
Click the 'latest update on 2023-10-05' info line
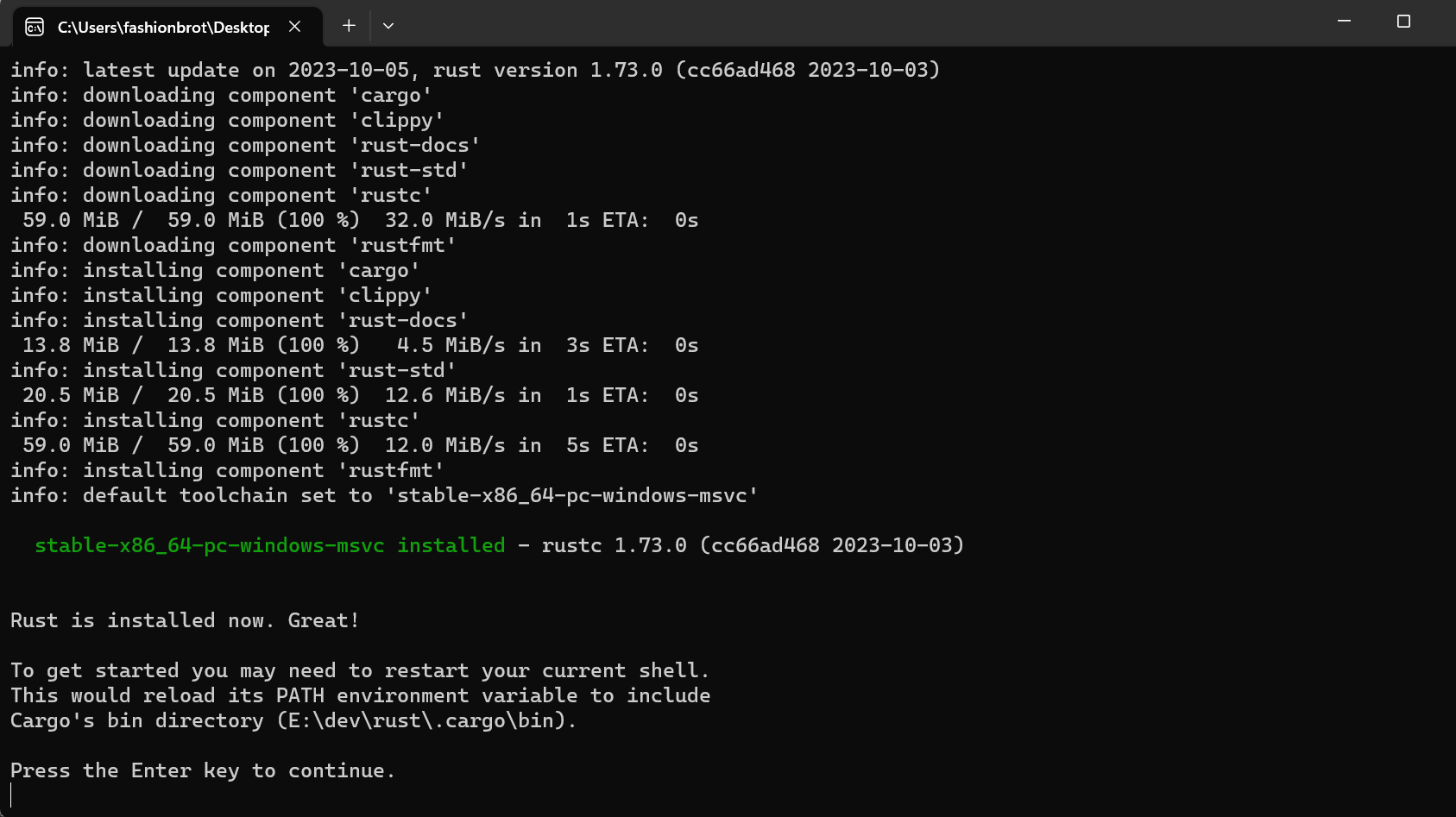click(x=476, y=70)
